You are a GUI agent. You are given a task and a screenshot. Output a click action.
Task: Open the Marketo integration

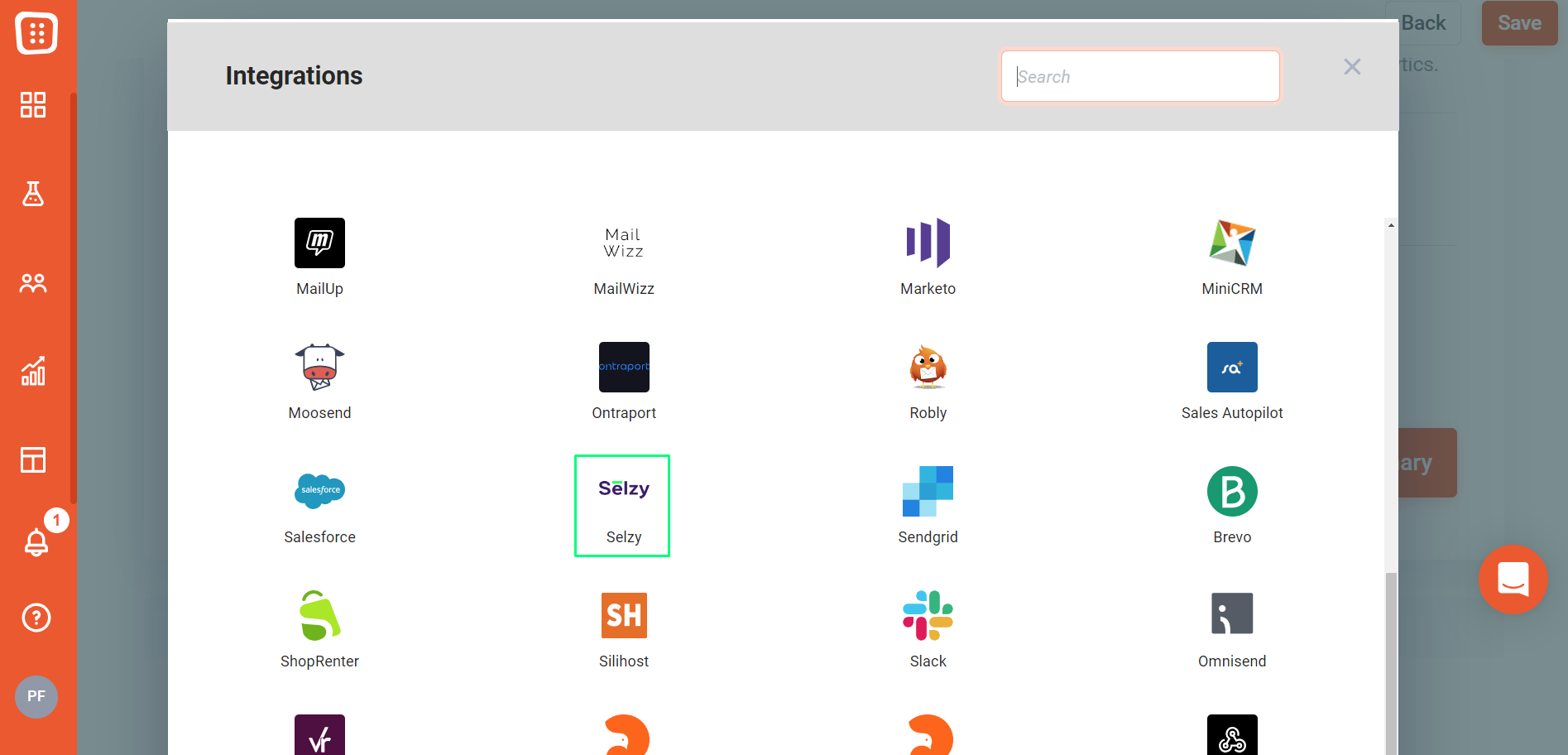pos(928,243)
